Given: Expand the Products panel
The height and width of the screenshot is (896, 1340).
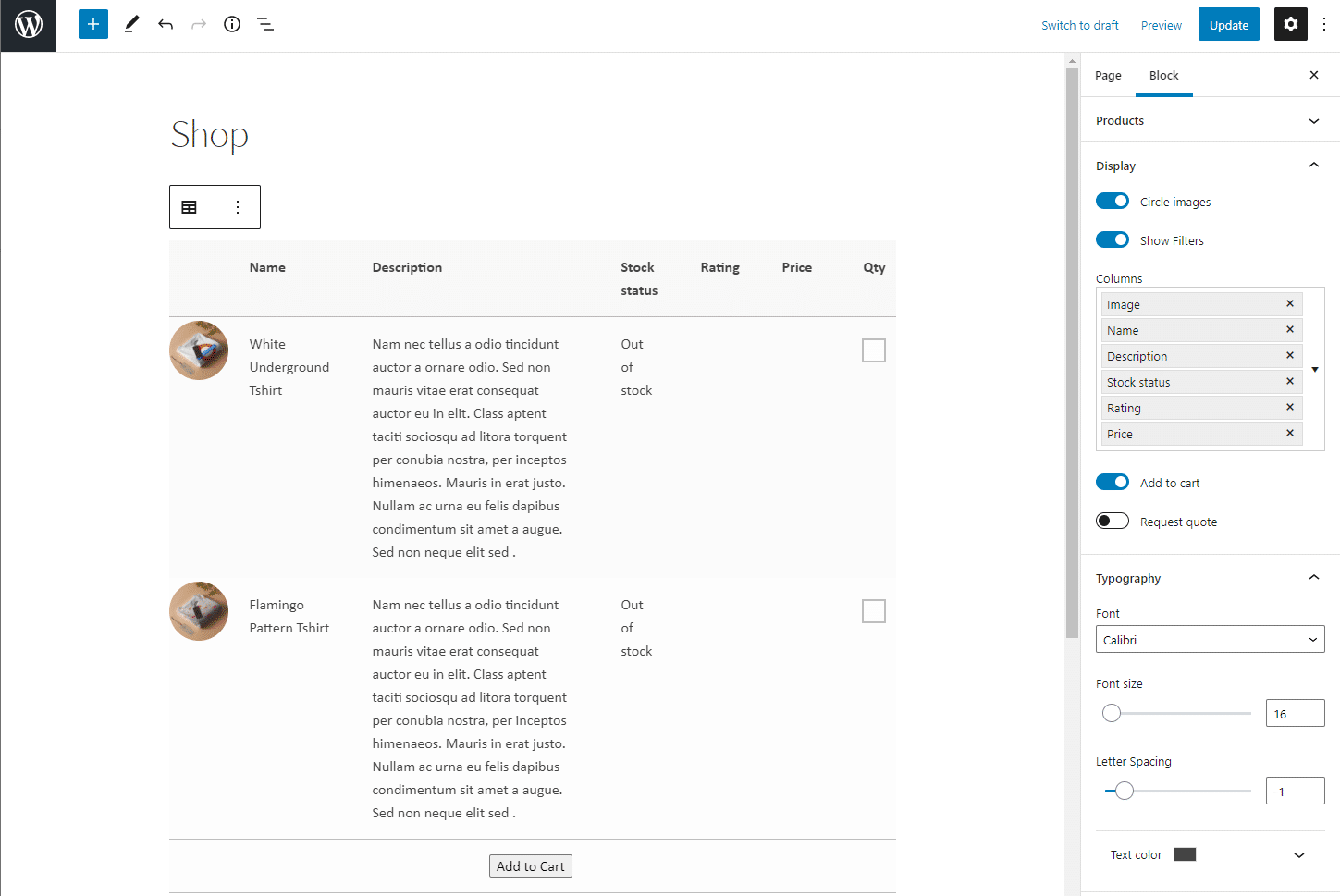Looking at the screenshot, I should 1210,120.
